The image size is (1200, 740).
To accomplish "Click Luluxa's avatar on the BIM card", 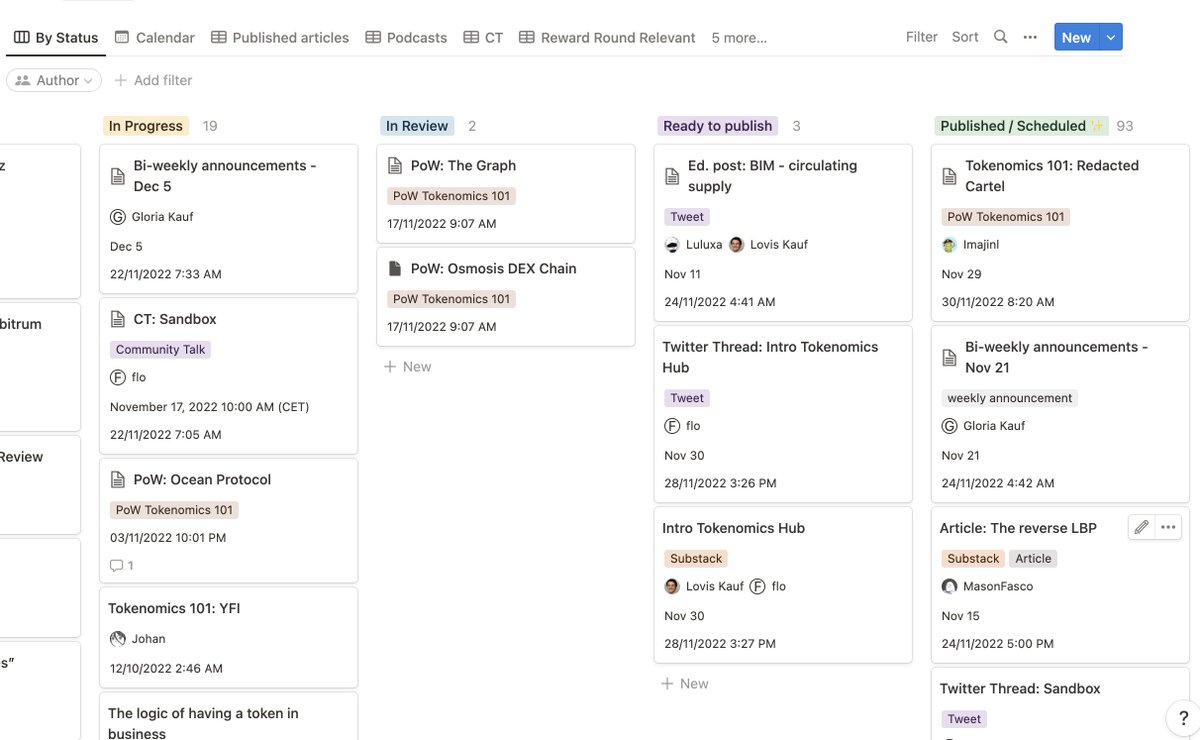I will [673, 245].
